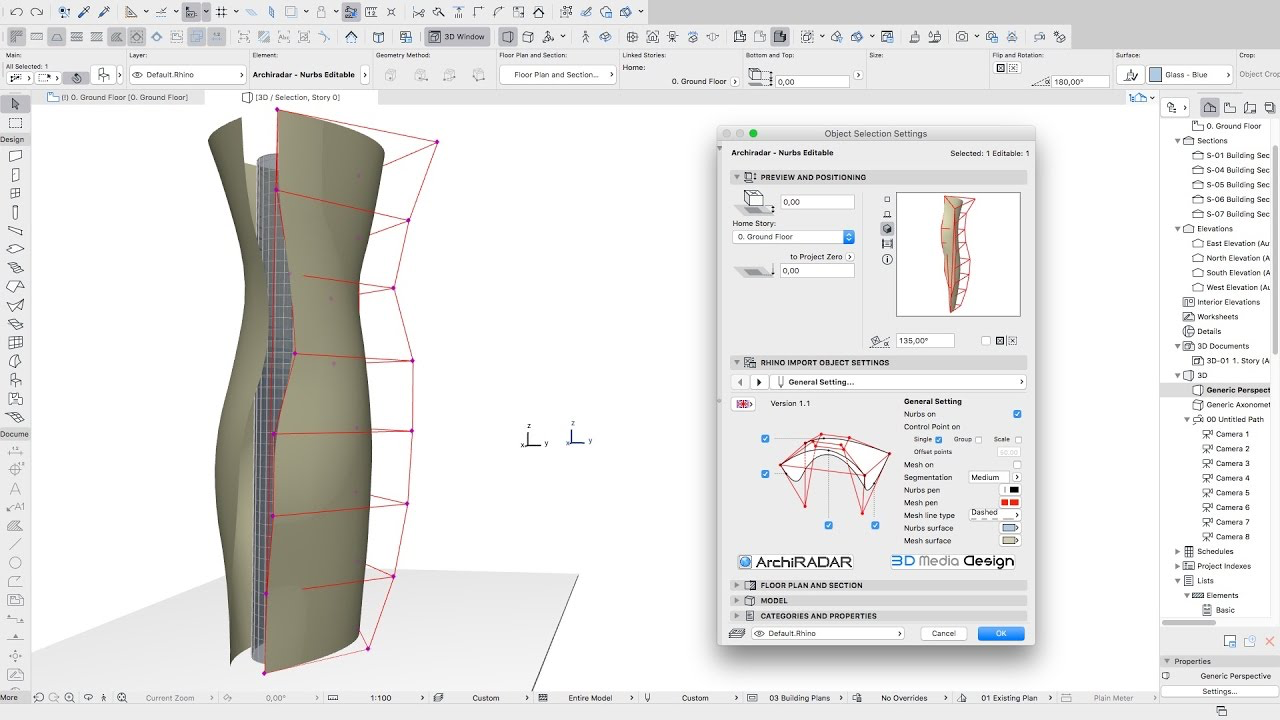
Task: Click the Settings... button in Properties
Action: (1220, 691)
